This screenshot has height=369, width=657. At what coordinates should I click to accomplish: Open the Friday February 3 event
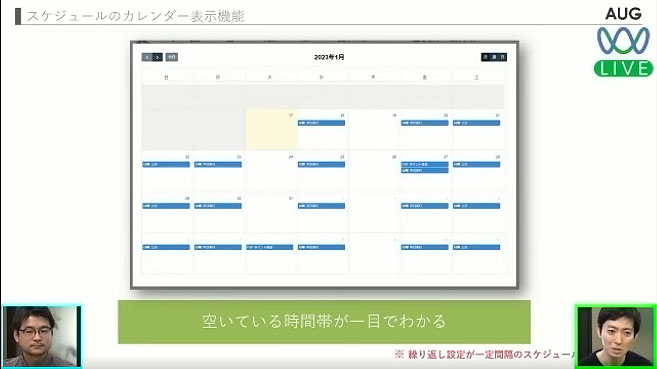[x=424, y=206]
